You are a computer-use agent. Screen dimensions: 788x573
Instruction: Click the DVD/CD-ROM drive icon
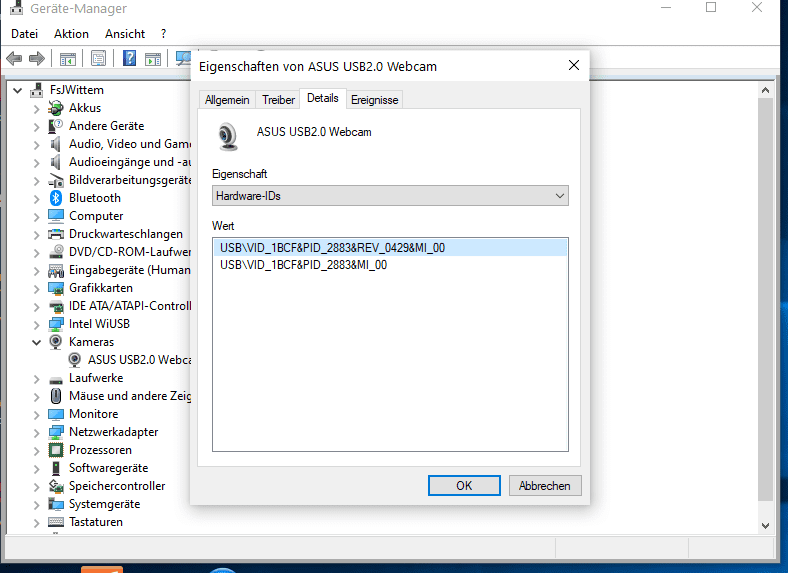tap(56, 251)
